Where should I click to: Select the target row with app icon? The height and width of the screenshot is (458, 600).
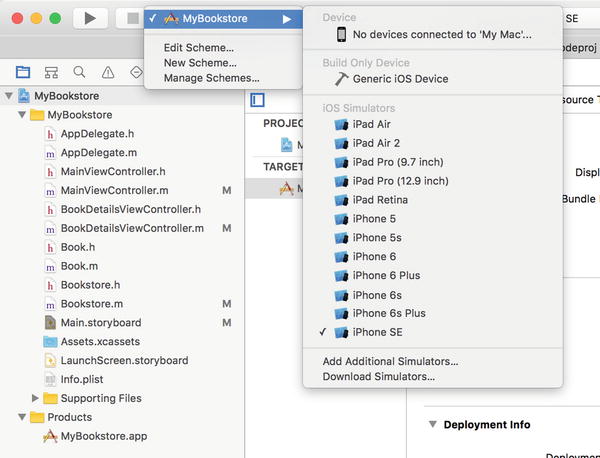click(274, 188)
